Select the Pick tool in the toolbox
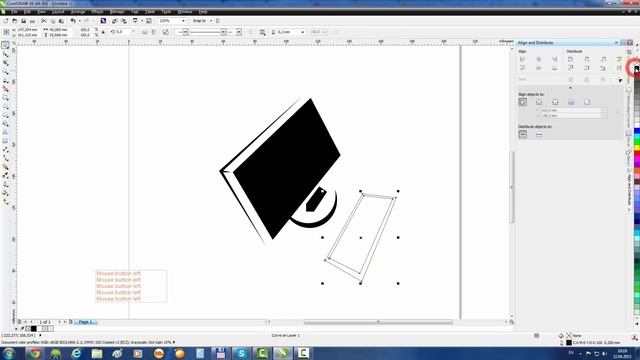 click(5, 45)
